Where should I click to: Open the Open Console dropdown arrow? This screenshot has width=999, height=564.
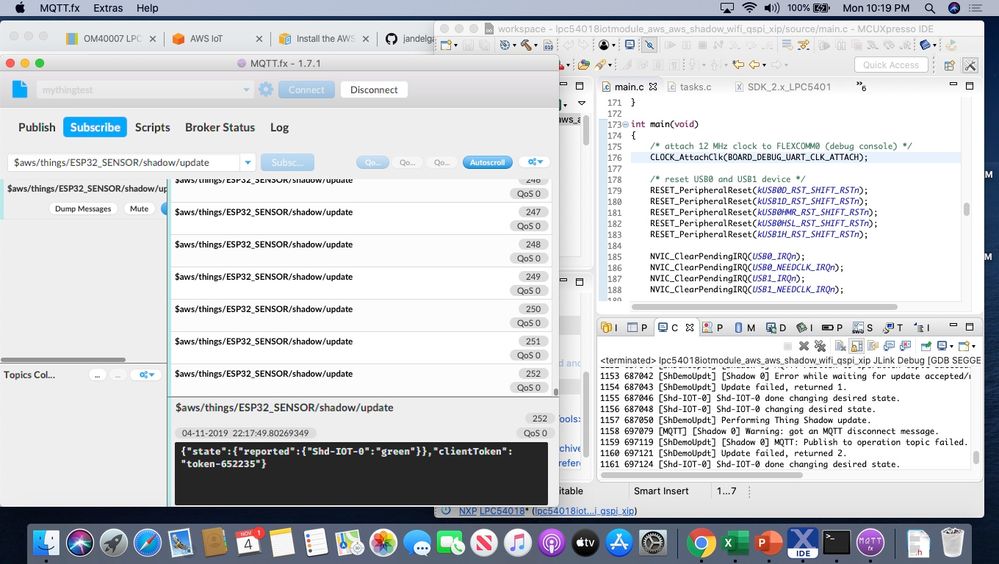974,346
